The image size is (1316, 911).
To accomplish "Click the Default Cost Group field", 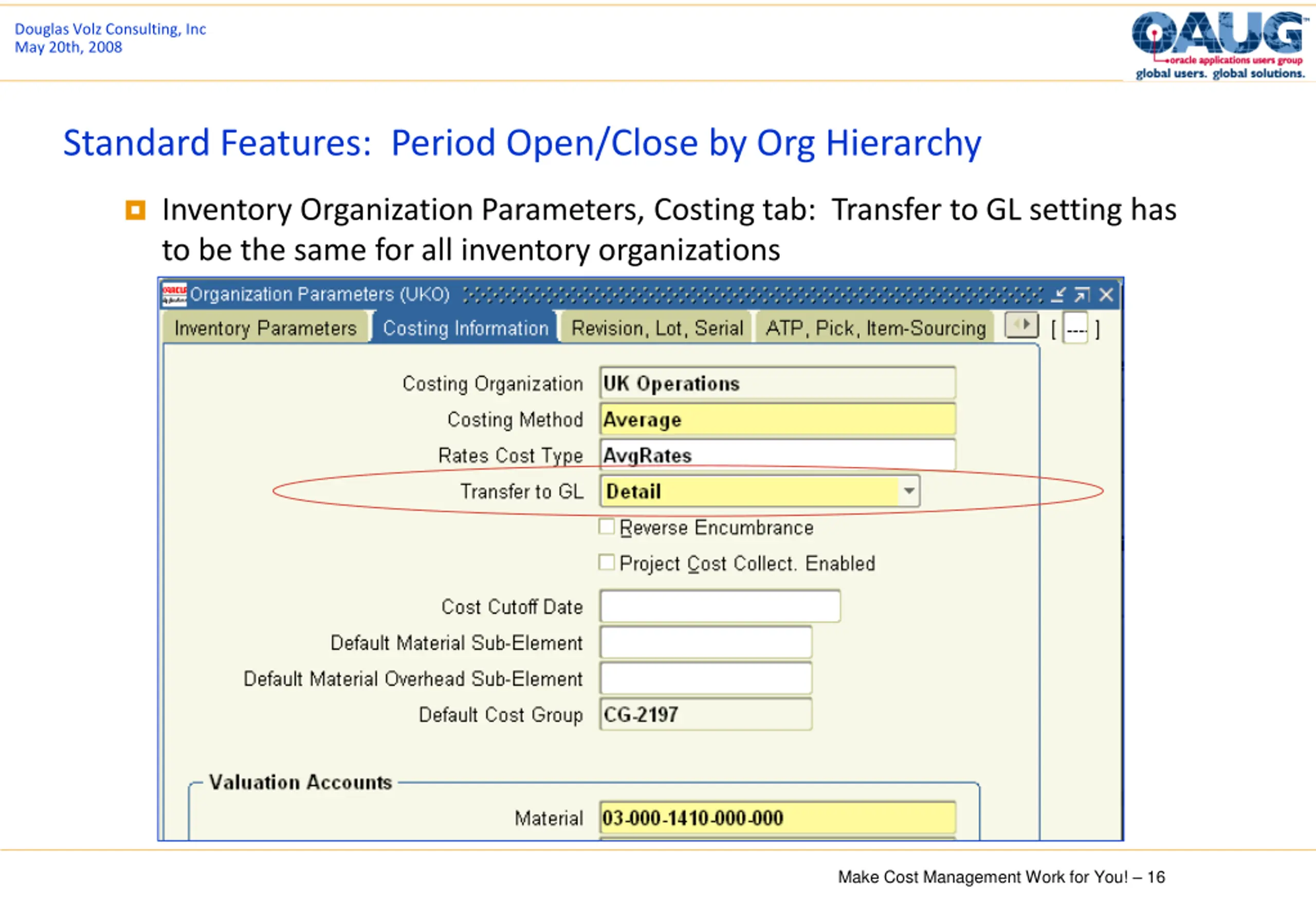I will click(706, 714).
